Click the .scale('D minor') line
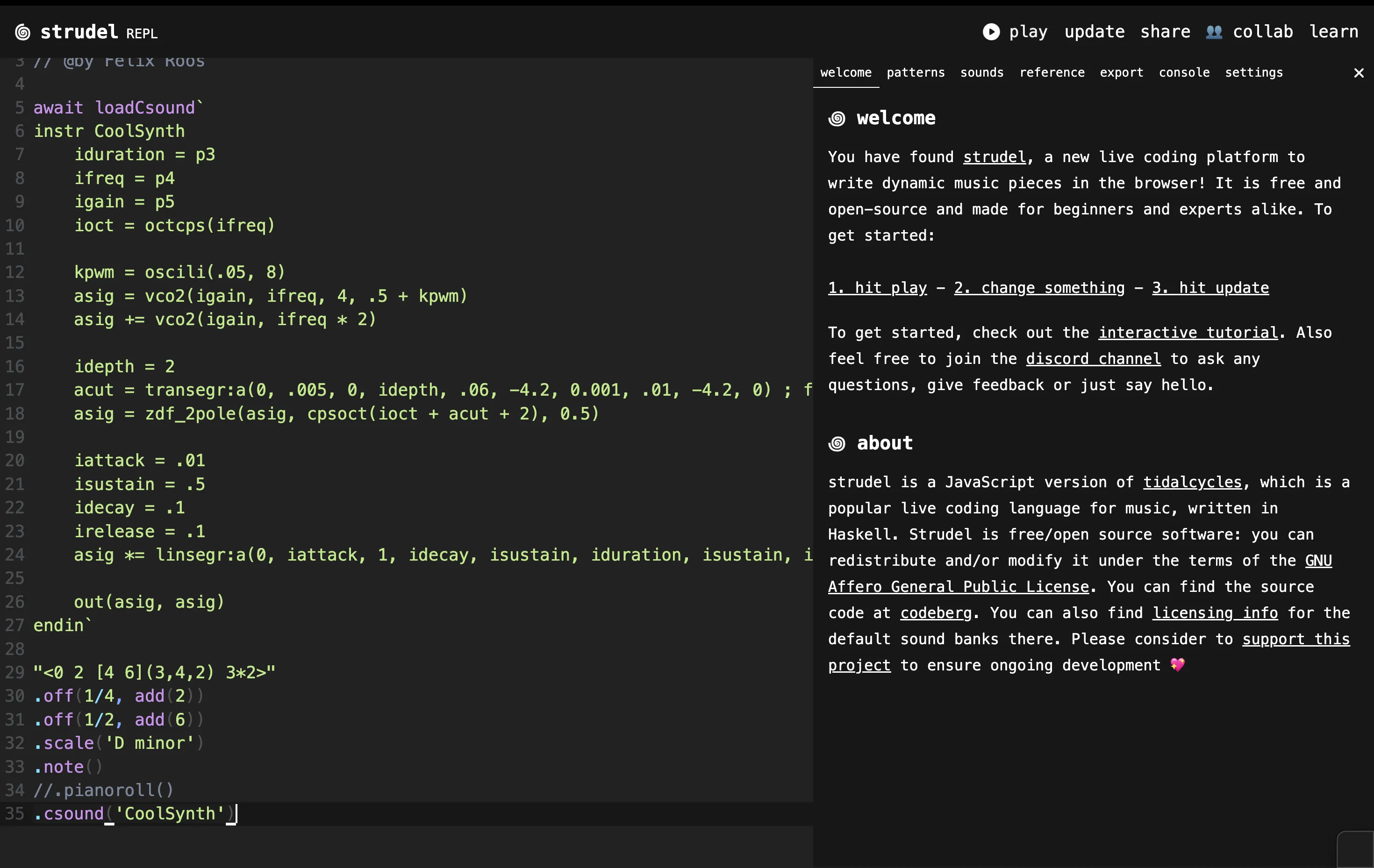The width and height of the screenshot is (1374, 868). coord(118,743)
